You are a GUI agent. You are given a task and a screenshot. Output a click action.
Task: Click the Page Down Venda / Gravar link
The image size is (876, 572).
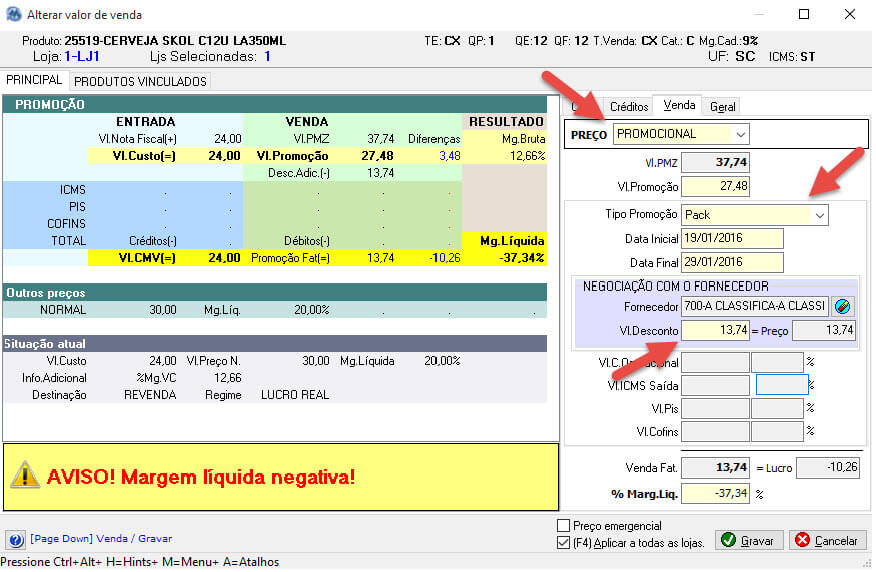[101, 538]
